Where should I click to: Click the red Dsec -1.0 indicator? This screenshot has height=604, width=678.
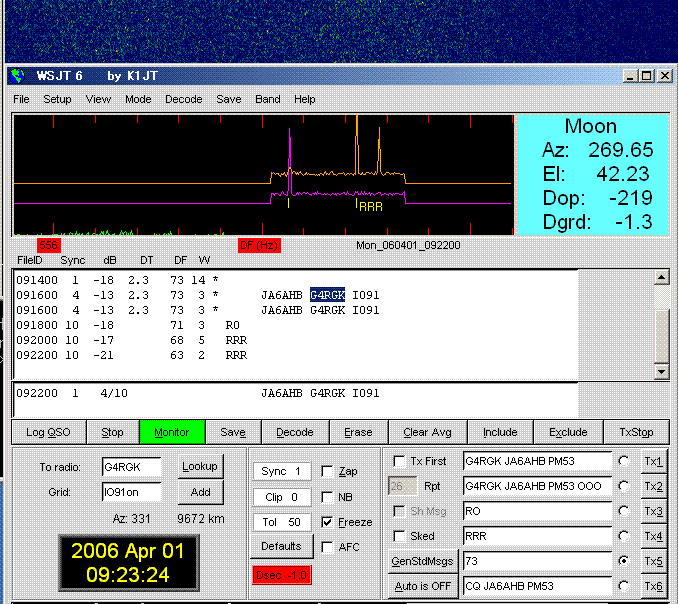[x=281, y=575]
